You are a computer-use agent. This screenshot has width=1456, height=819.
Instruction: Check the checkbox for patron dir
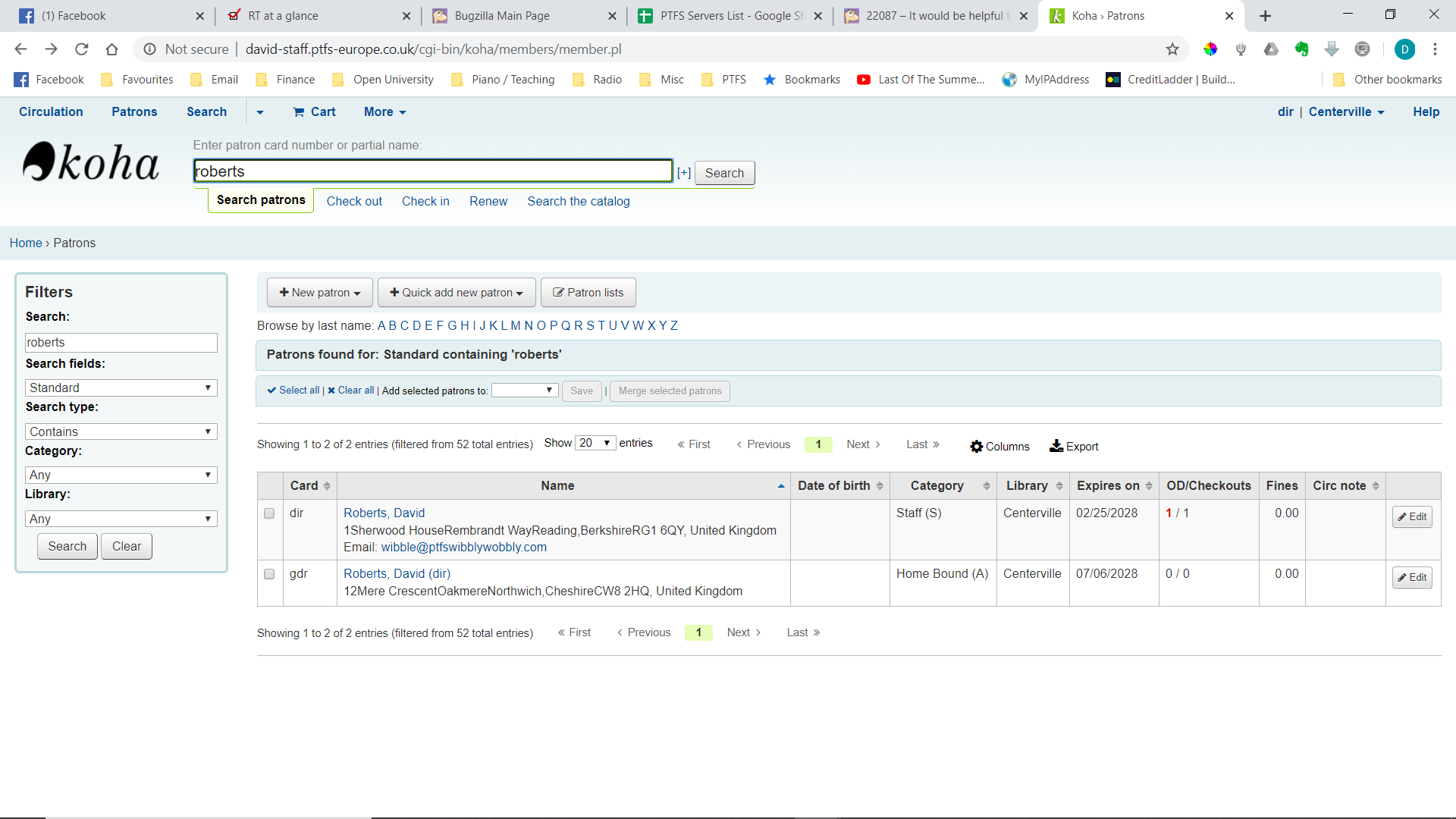[x=269, y=513]
